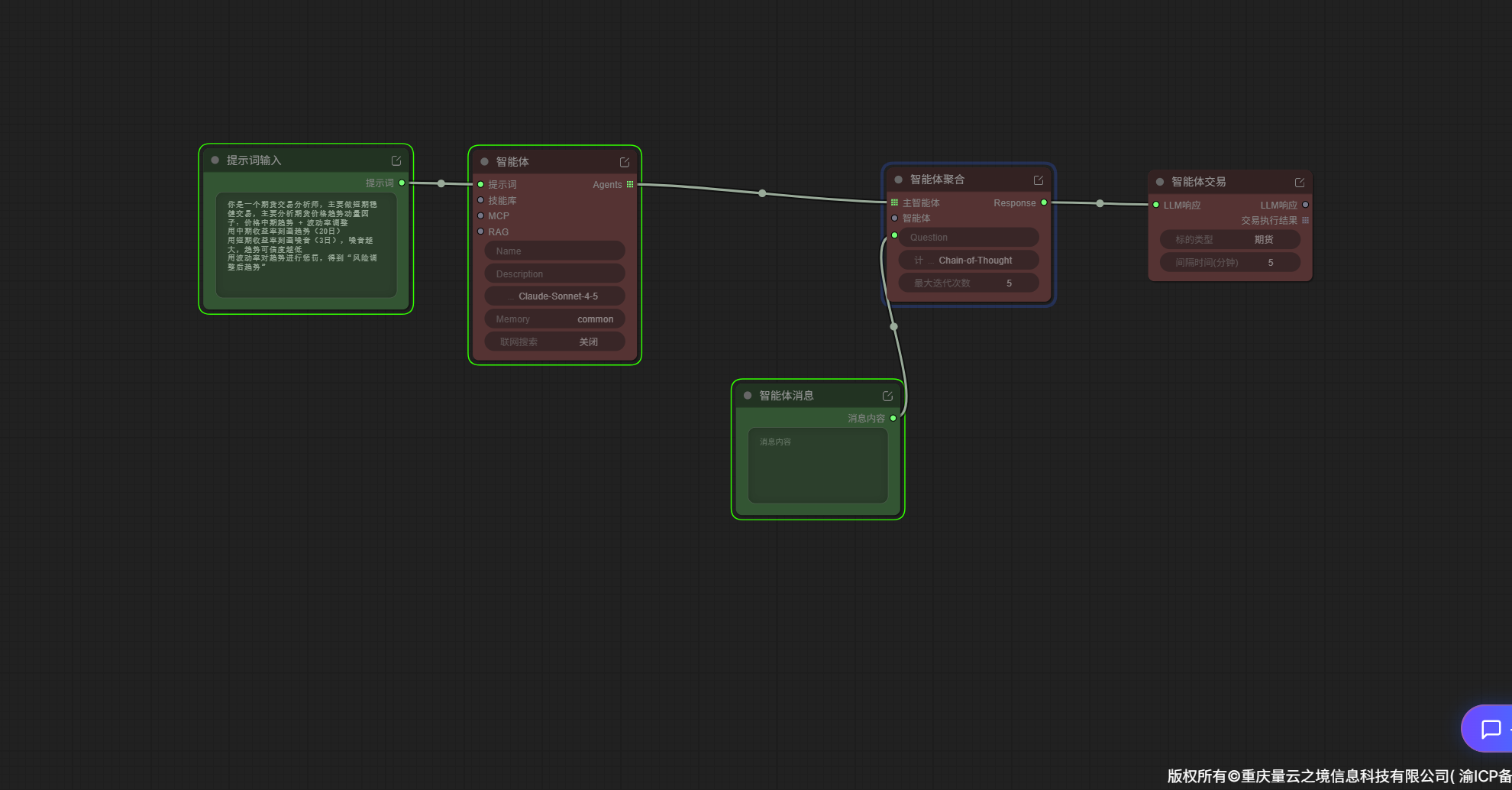Viewport: 1512px width, 790px height.
Task: Open edit icon on 智能体交易 node
Action: [1300, 183]
